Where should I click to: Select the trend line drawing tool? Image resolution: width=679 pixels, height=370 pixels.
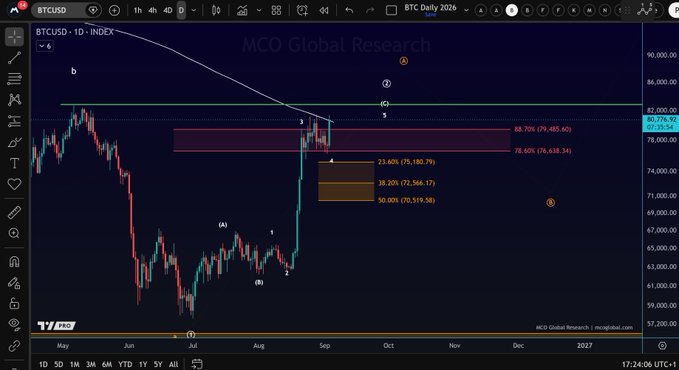click(14, 58)
